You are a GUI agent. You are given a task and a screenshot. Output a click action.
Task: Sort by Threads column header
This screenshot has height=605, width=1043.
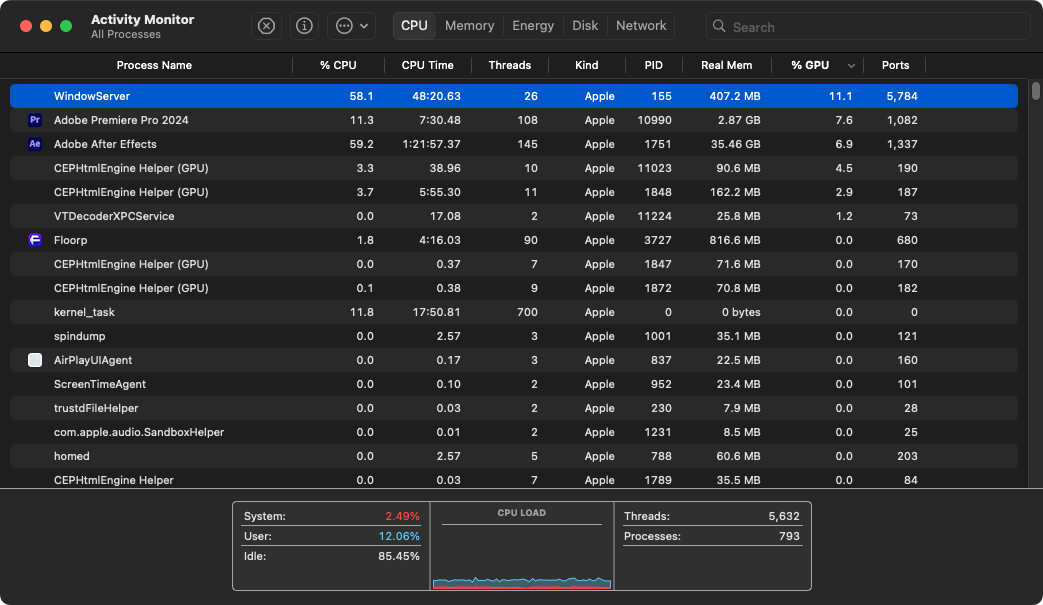coord(510,65)
